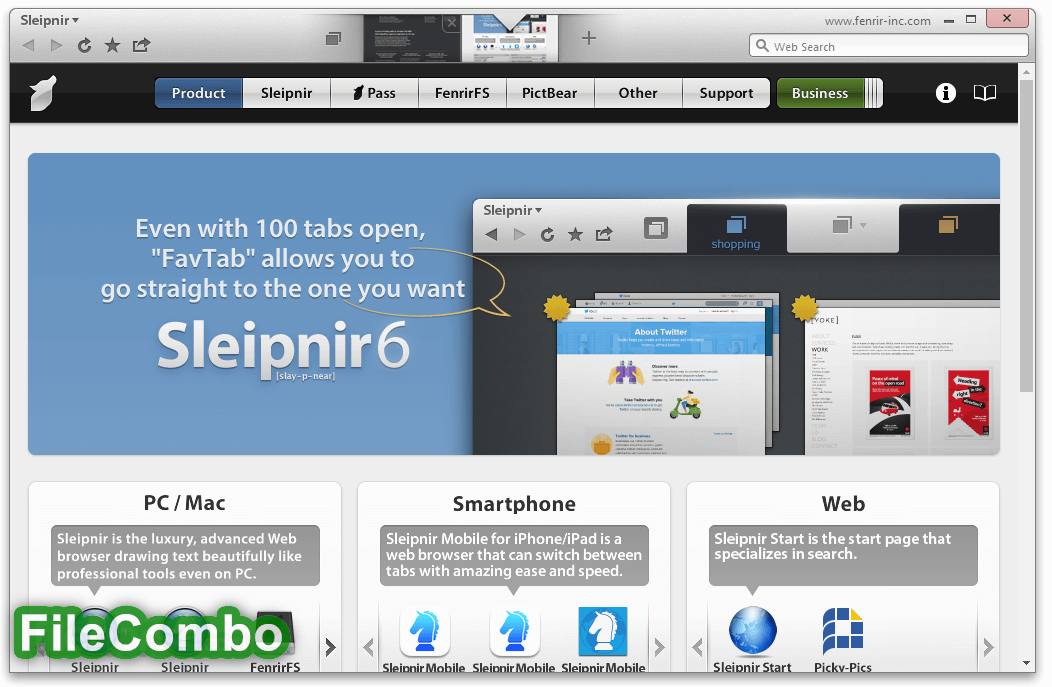The height and width of the screenshot is (687, 1052).
Task: Click the Sleipnir Mobile for iPhone/iPad description
Action: [x=514, y=556]
